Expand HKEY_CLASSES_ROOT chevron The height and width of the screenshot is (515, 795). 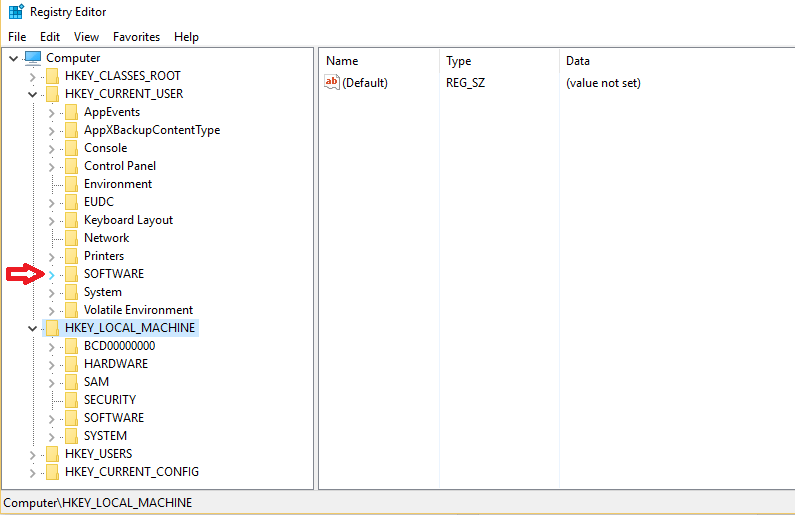(x=32, y=77)
